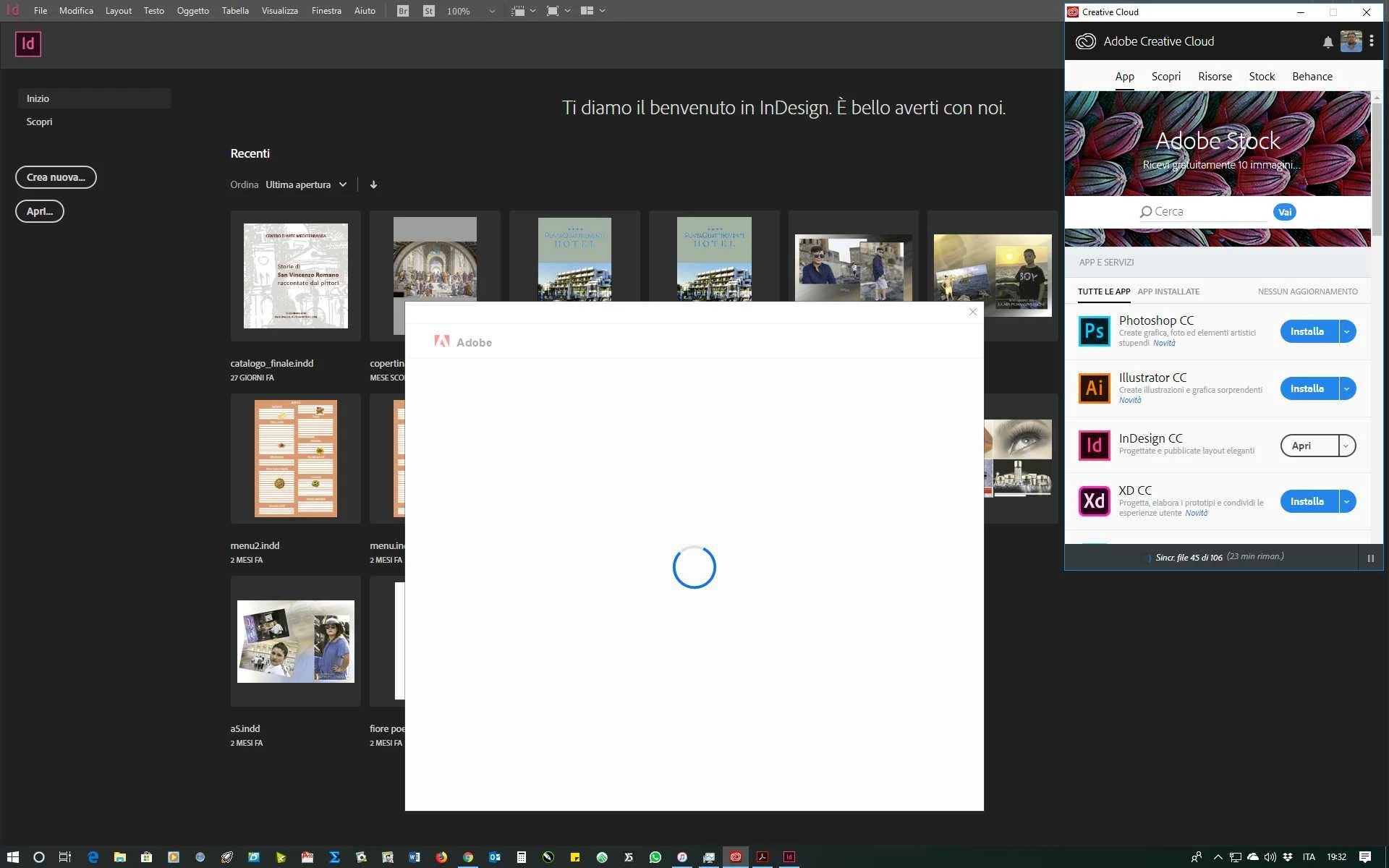
Task: Click the Cerca search field
Action: coord(1205,211)
